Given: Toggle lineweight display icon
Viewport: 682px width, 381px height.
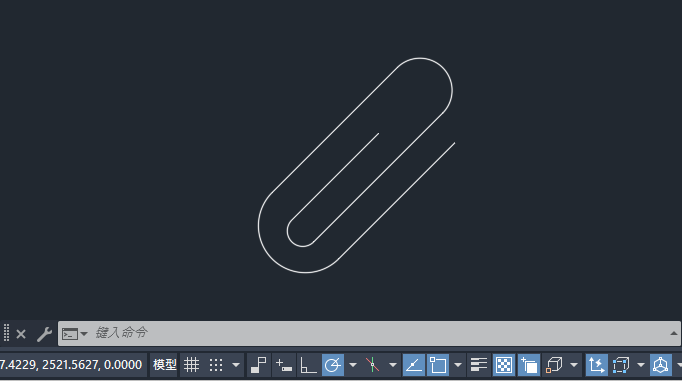Looking at the screenshot, I should point(479,365).
